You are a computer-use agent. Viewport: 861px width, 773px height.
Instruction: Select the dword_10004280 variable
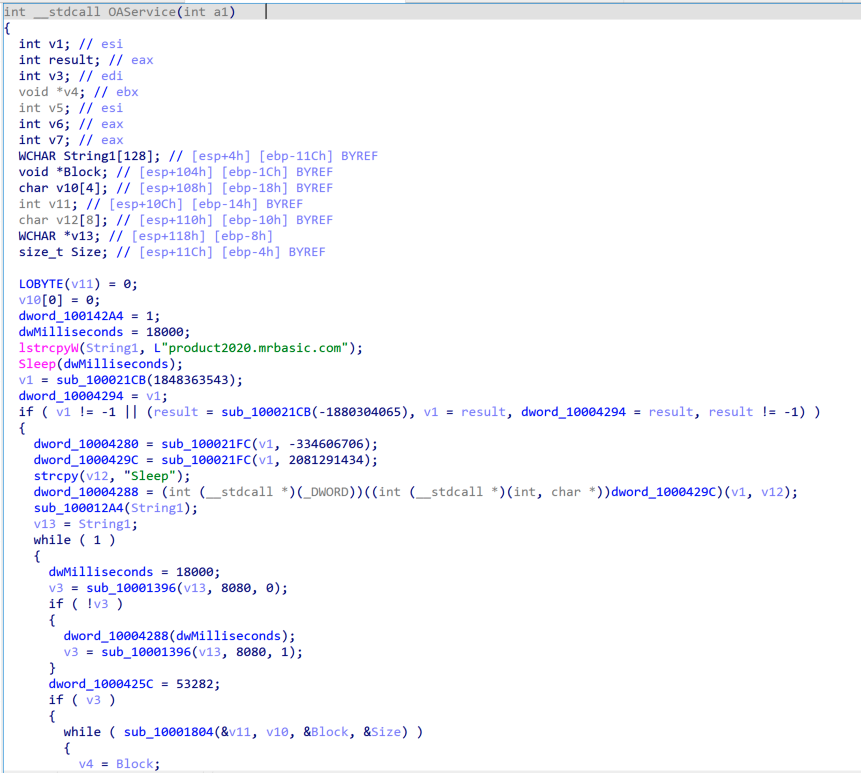point(86,444)
